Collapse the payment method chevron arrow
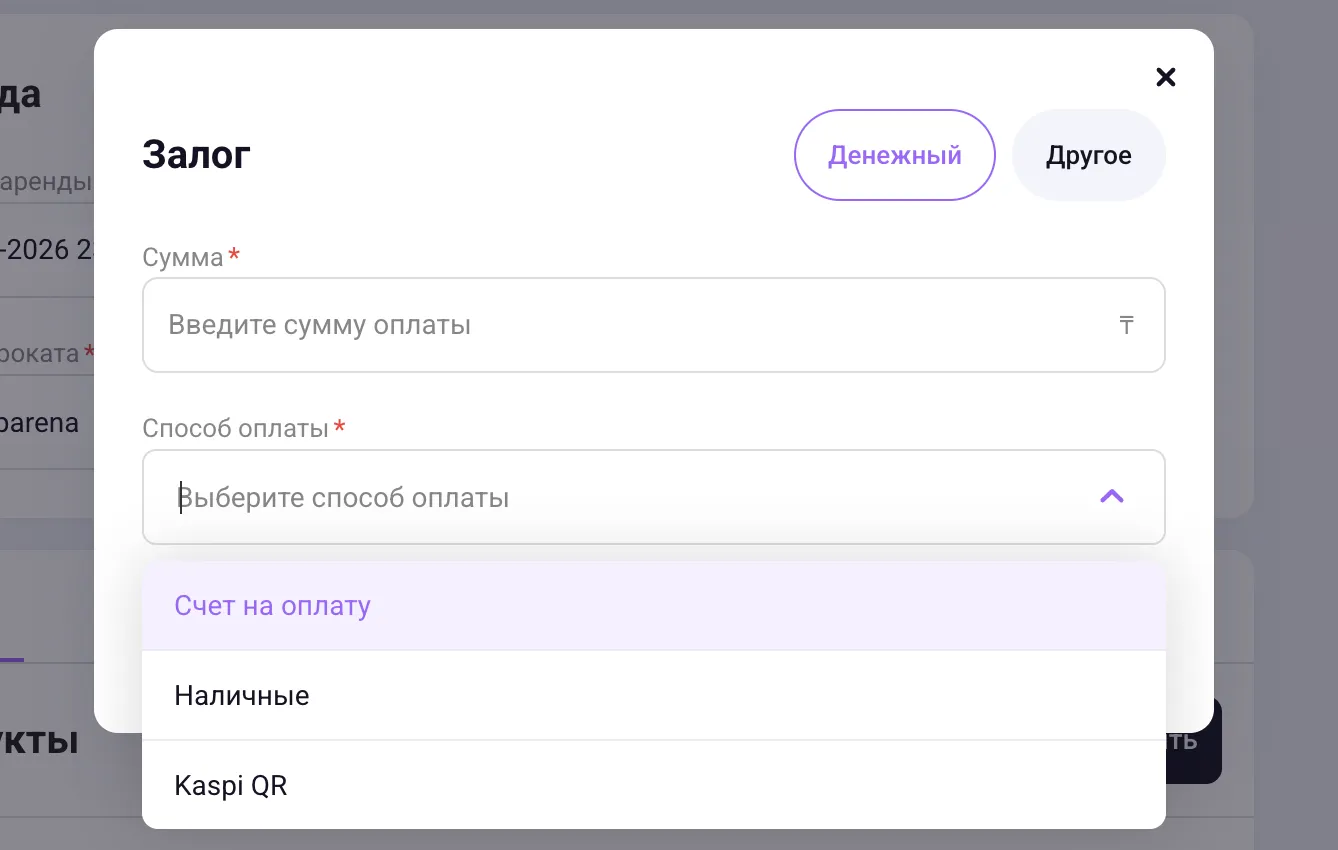Image resolution: width=1338 pixels, height=850 pixels. [1112, 496]
